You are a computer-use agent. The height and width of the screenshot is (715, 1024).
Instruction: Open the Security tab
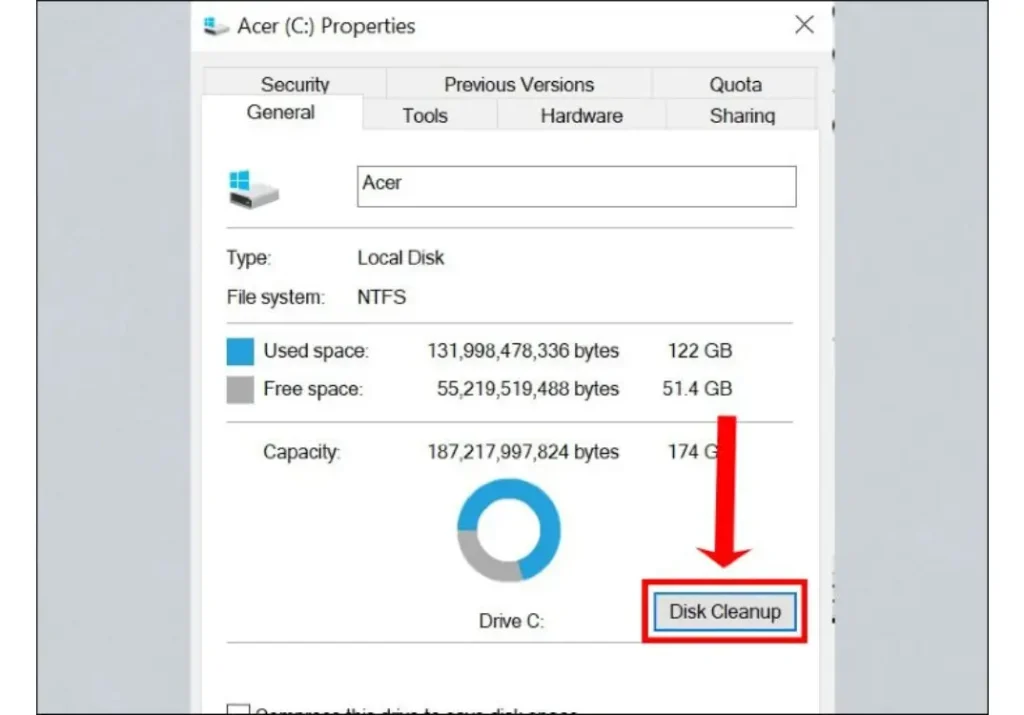point(295,84)
